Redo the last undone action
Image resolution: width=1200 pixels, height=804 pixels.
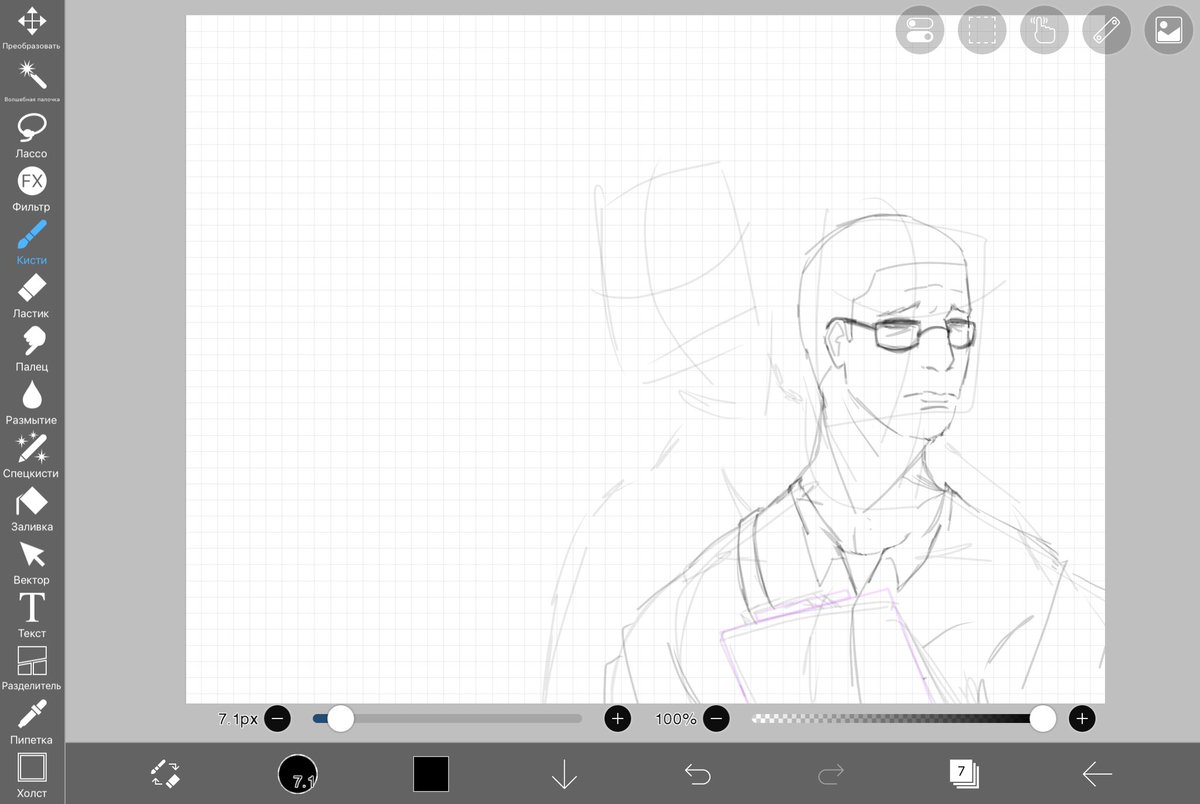pos(831,773)
